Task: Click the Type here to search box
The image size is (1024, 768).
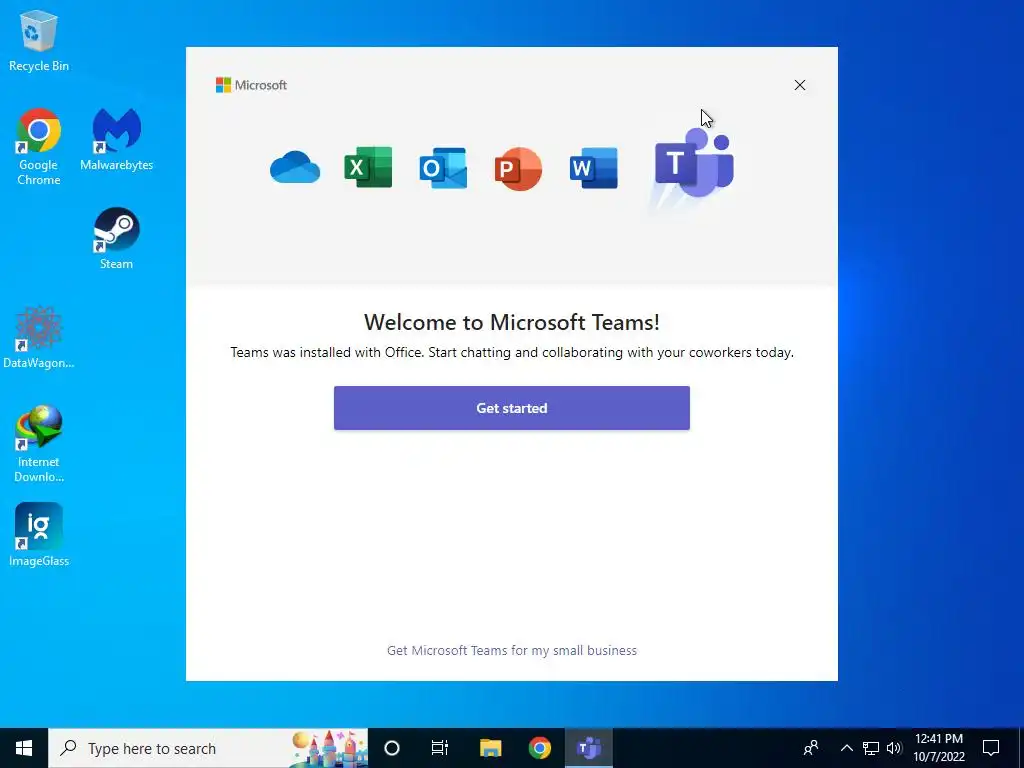Action: click(208, 748)
